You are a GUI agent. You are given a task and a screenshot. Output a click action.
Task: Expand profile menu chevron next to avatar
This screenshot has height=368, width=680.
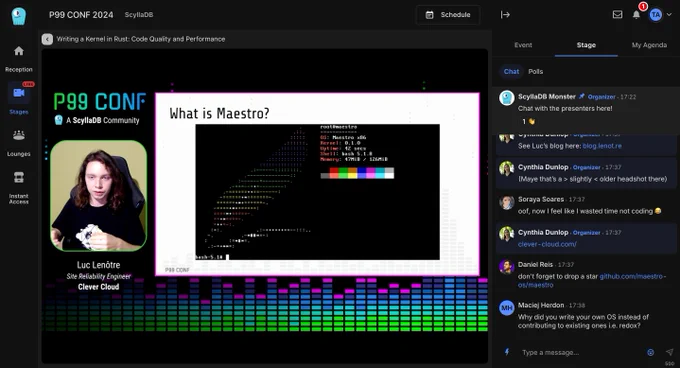point(669,15)
